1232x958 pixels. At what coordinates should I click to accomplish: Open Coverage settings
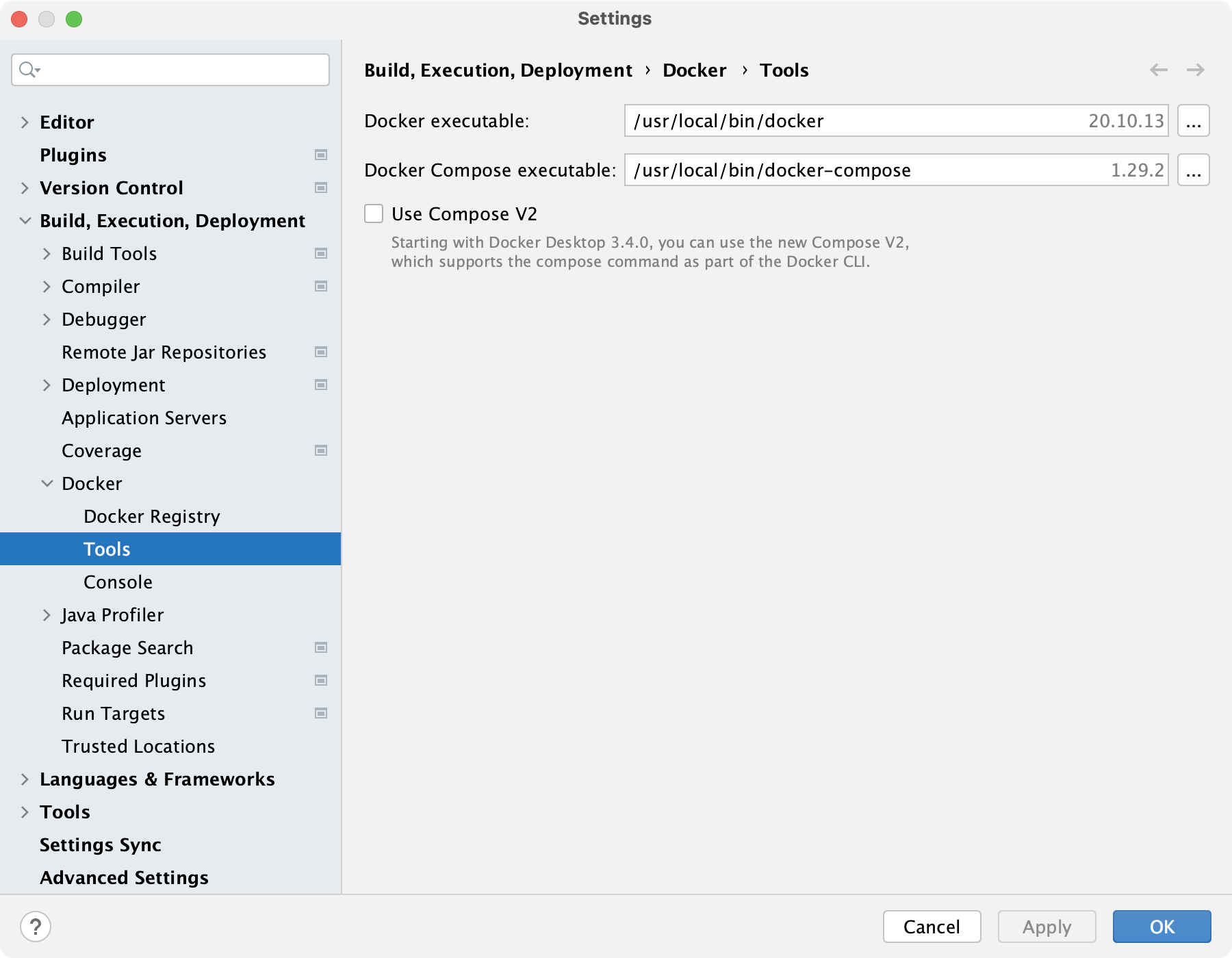102,451
